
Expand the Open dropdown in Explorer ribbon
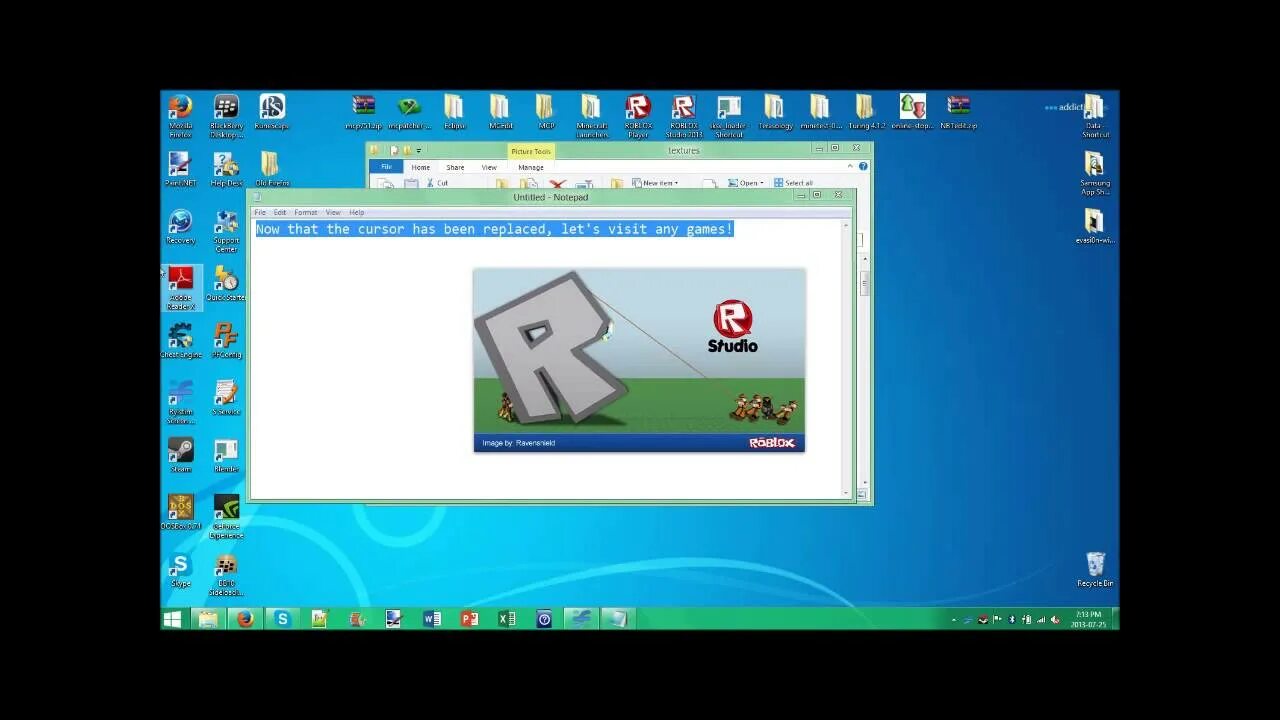tap(745, 183)
